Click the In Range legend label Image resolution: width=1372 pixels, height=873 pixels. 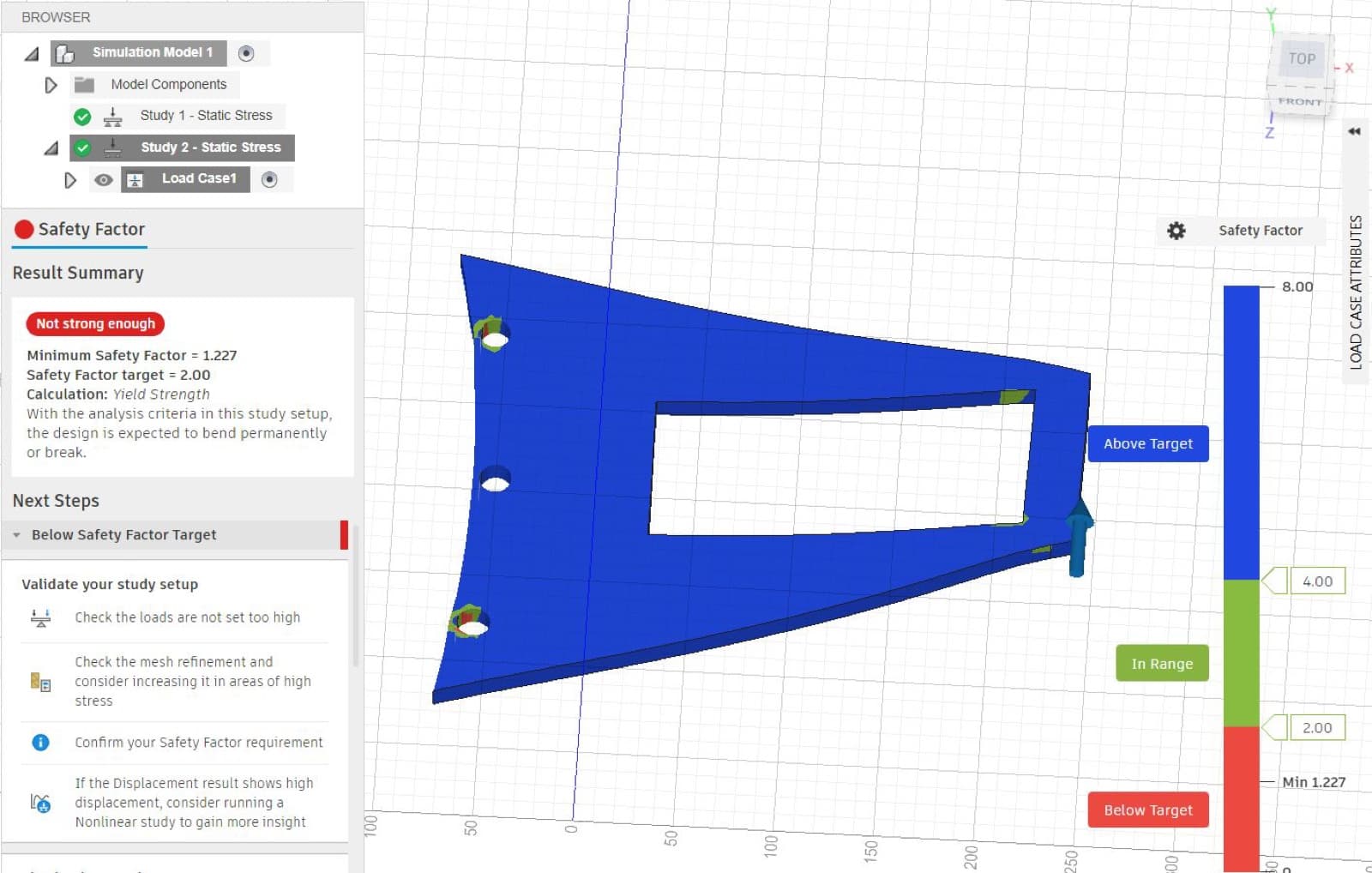click(1162, 663)
